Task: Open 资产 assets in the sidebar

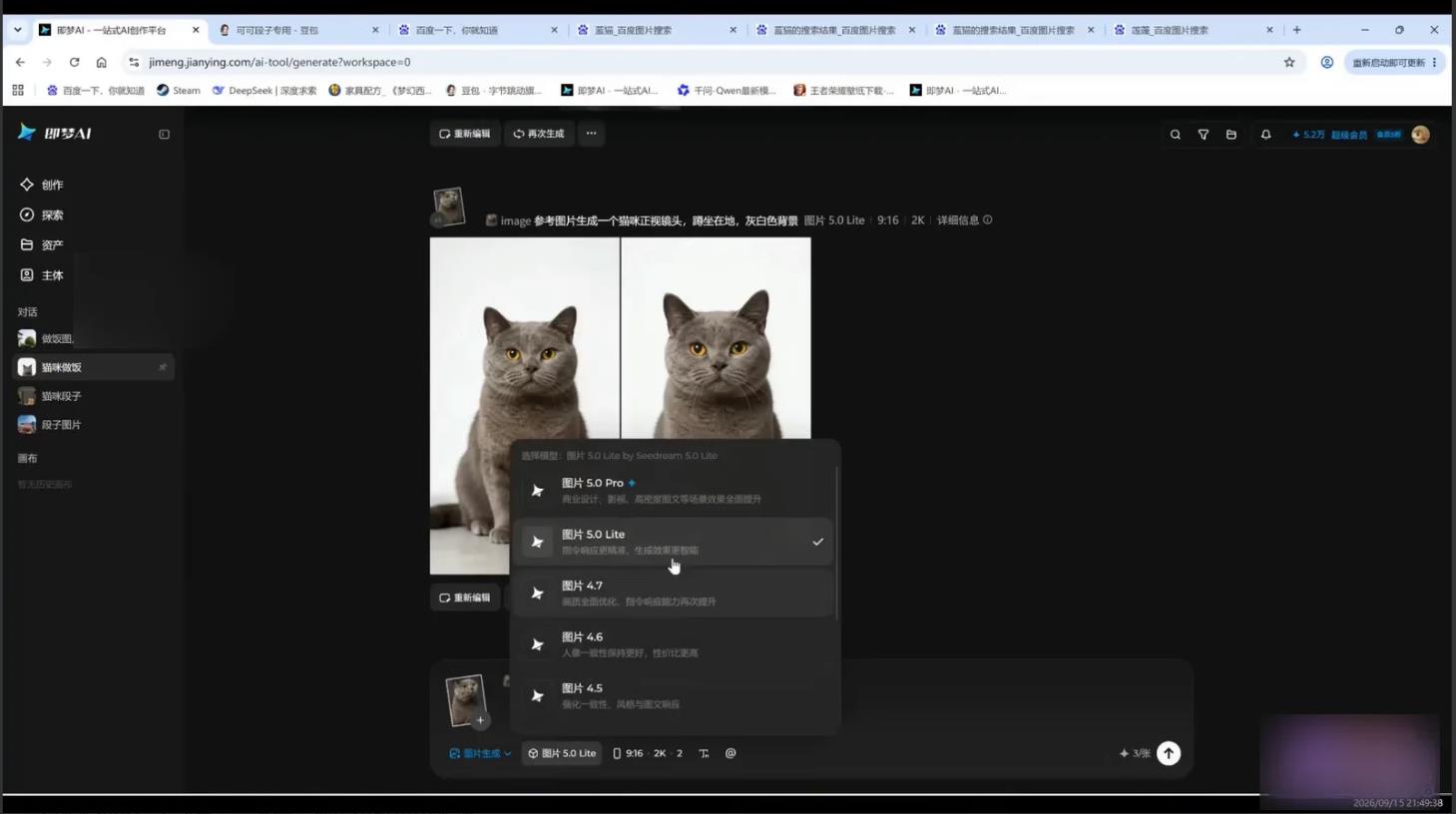Action: pyautogui.click(x=42, y=244)
